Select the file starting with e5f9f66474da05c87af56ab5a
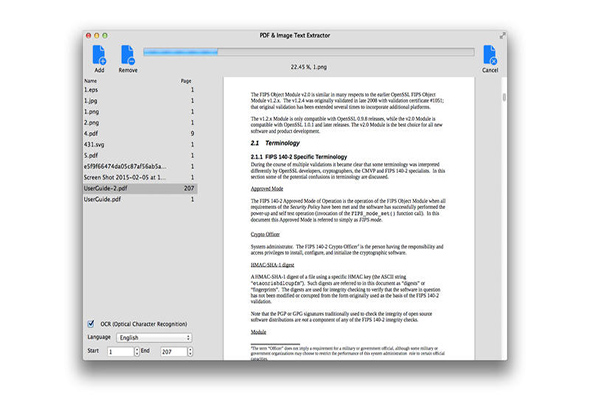 click(140, 166)
